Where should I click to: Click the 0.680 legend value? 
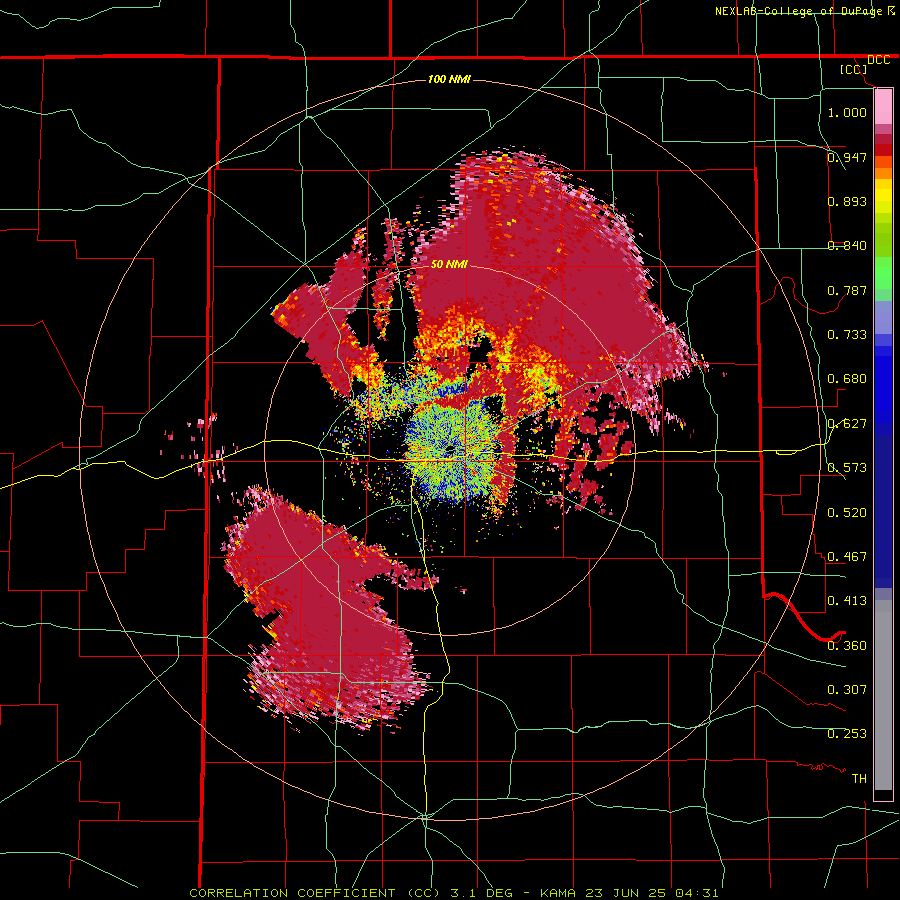847,379
